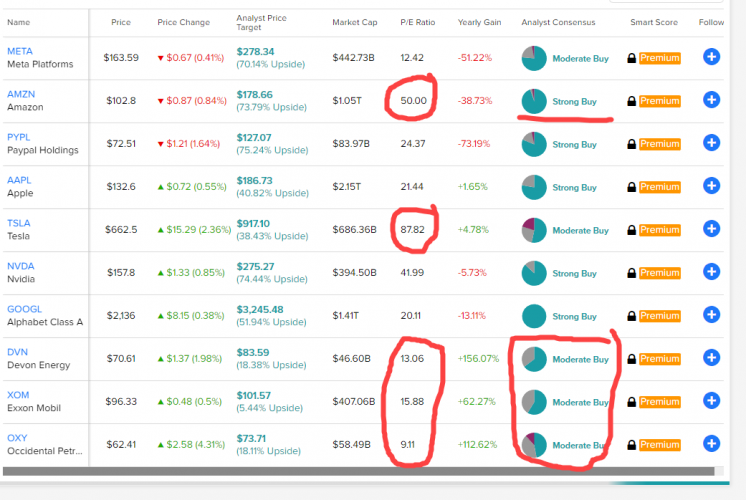Open the OXY ticker link
The width and height of the screenshot is (746, 500).
tap(17, 438)
